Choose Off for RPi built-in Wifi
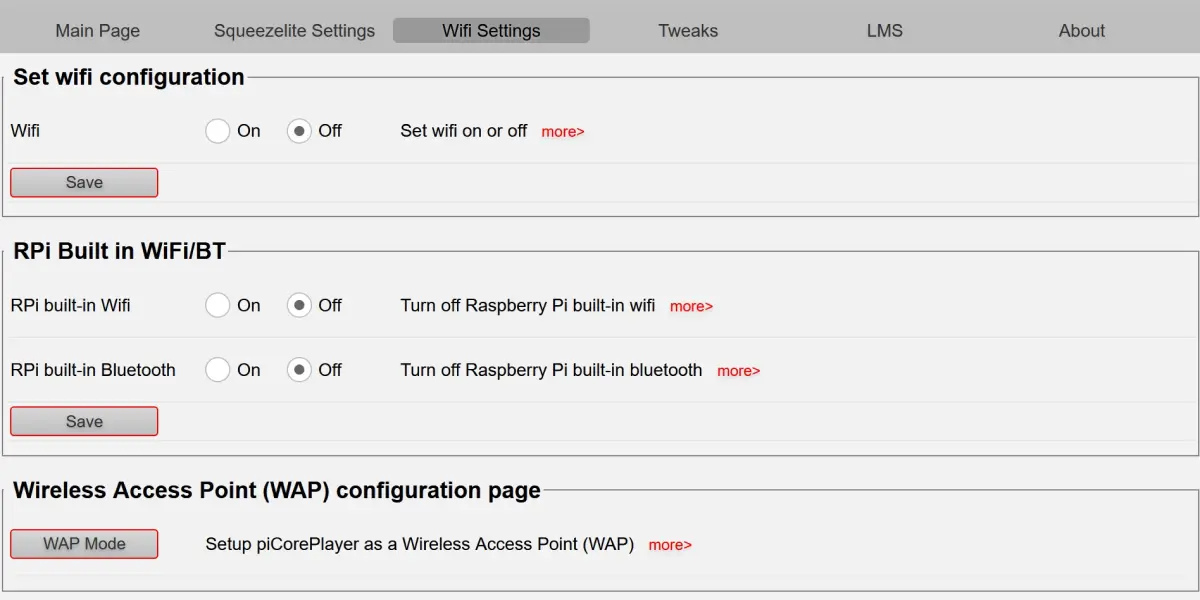 point(299,306)
